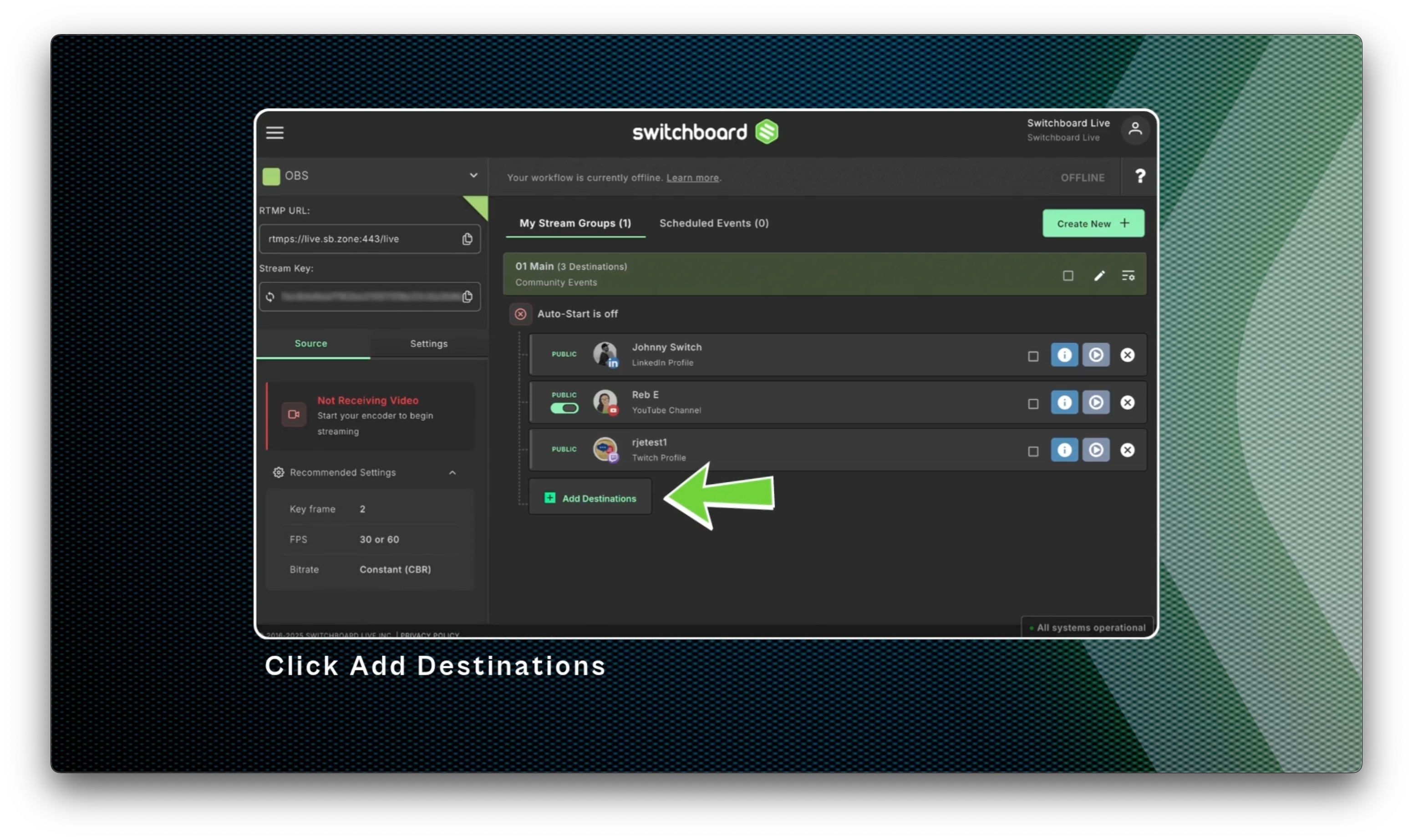Click the Constant (CBR) bitrate value
Screen dimensions: 1413x840
(x=395, y=570)
